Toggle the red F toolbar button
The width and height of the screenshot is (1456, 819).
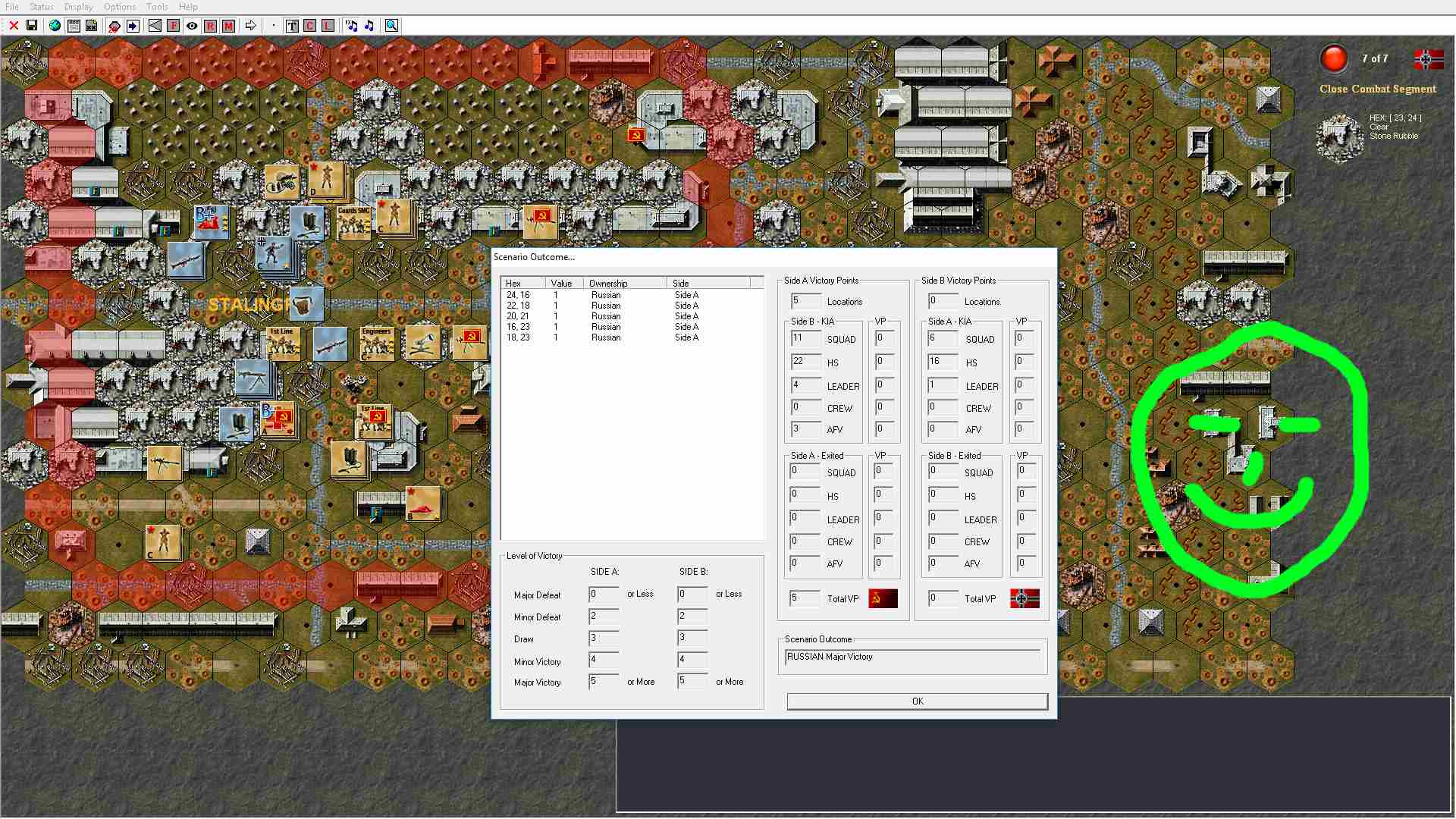(x=173, y=26)
